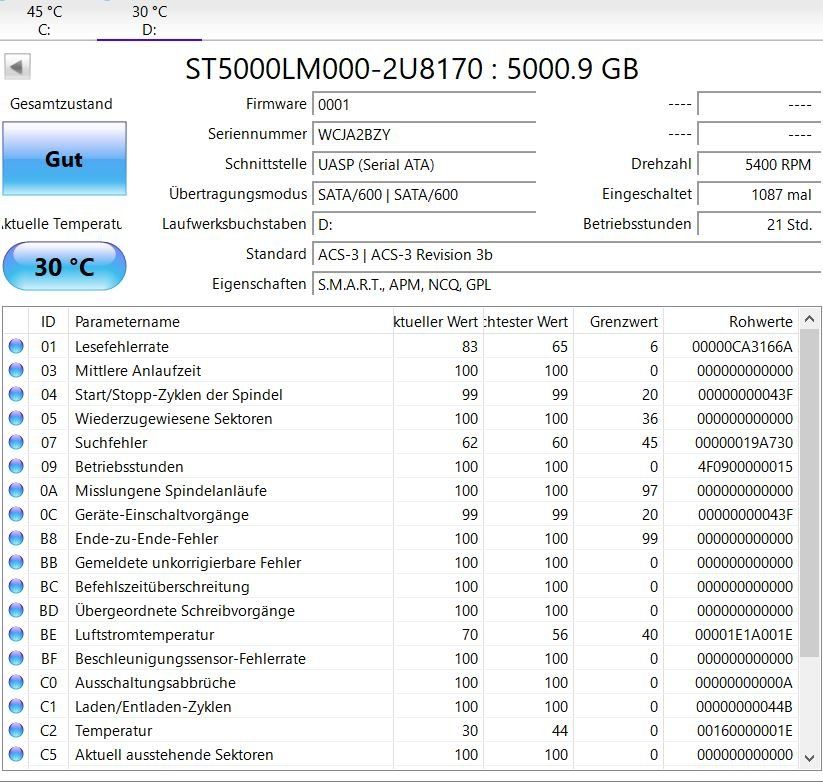Switch to the C: drive tab
Image resolution: width=823 pixels, height=782 pixels.
(45, 20)
